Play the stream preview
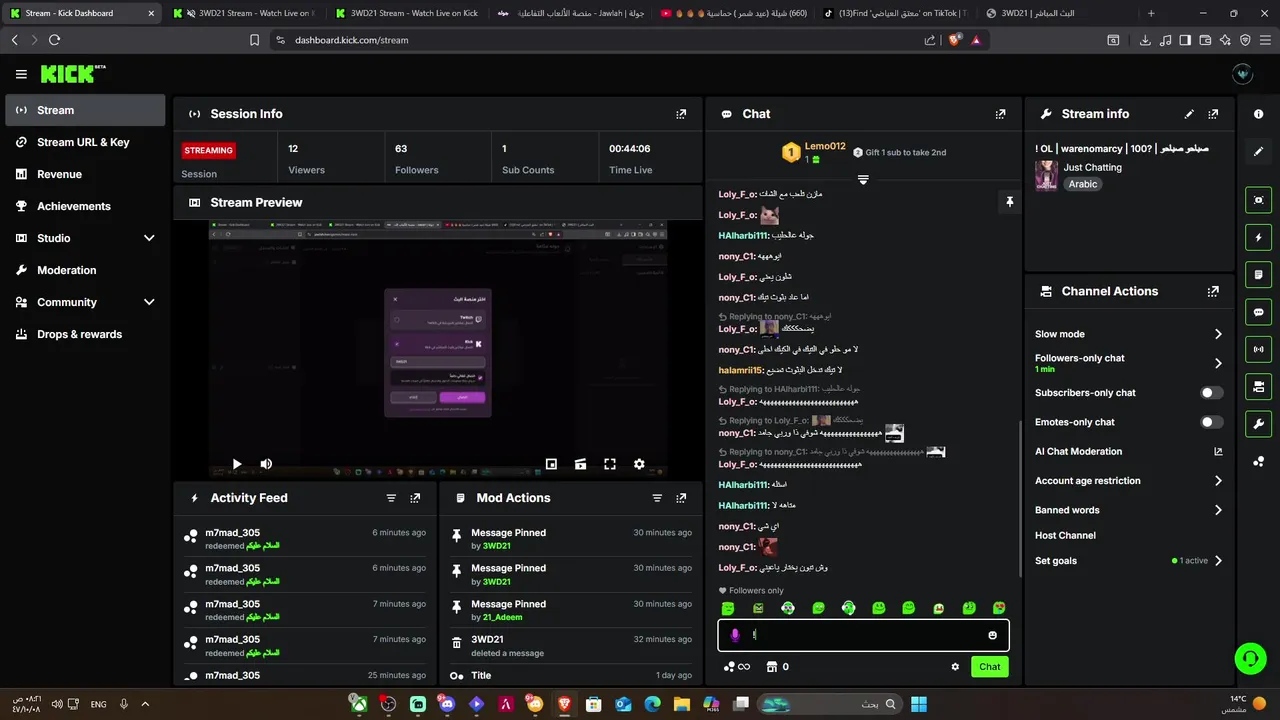This screenshot has height=720, width=1280. pyautogui.click(x=237, y=464)
